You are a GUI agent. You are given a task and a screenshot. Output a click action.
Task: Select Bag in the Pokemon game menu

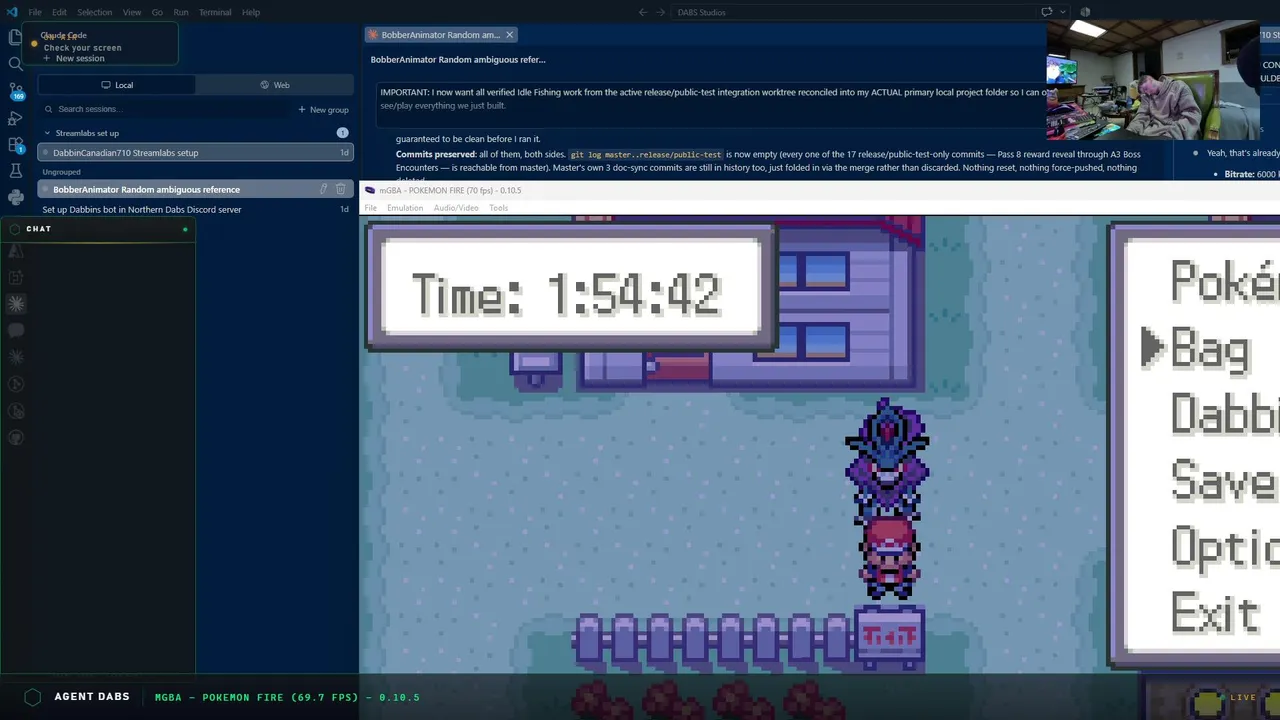(1209, 349)
